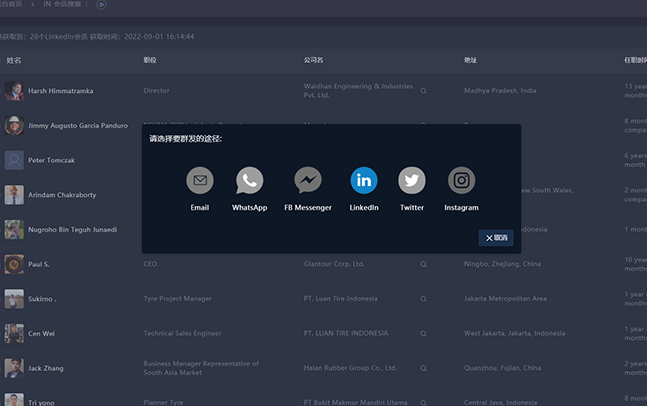Click magnifier beside PT. Luan Tire Indonesia
Screen dimensions: 647x406
tap(423, 299)
